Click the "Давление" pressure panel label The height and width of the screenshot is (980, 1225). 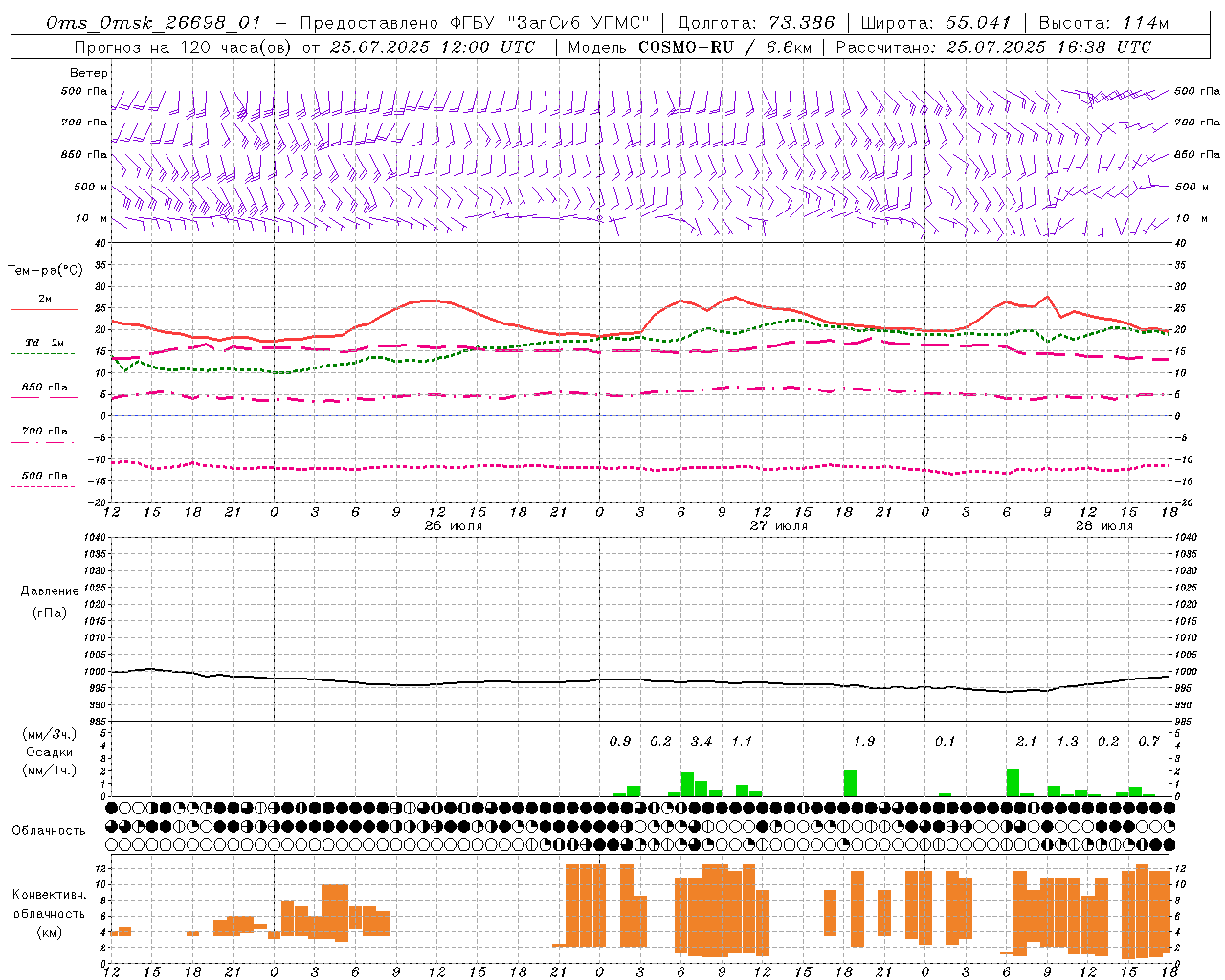pos(50,591)
